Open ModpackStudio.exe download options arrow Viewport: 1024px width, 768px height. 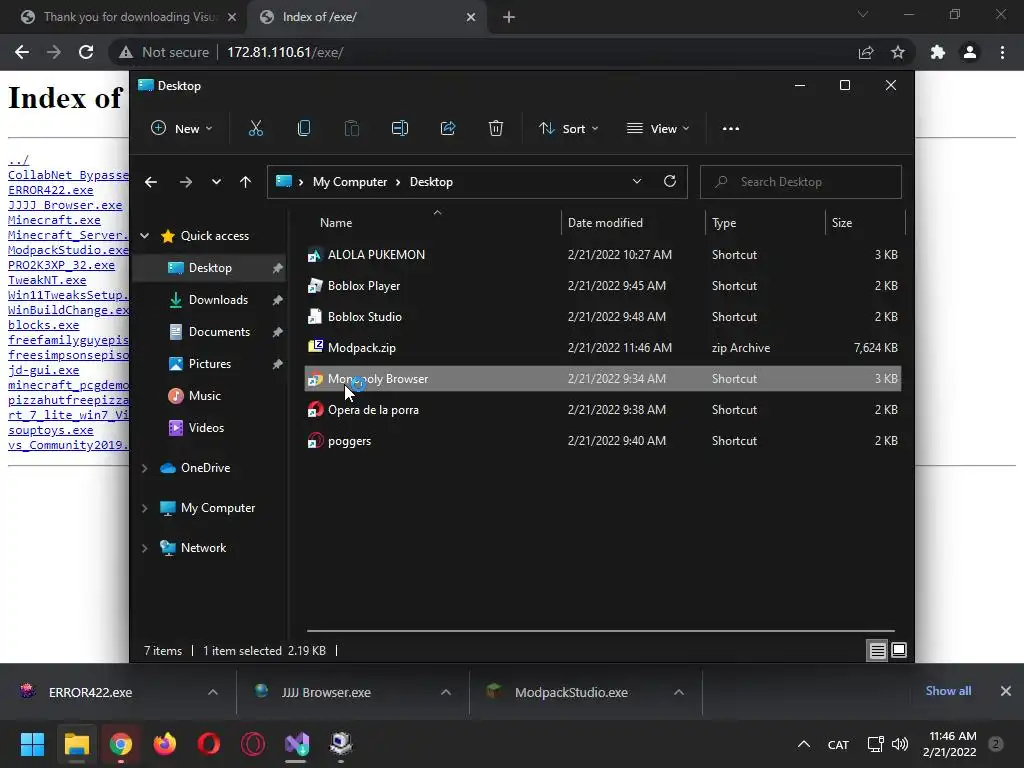[679, 692]
